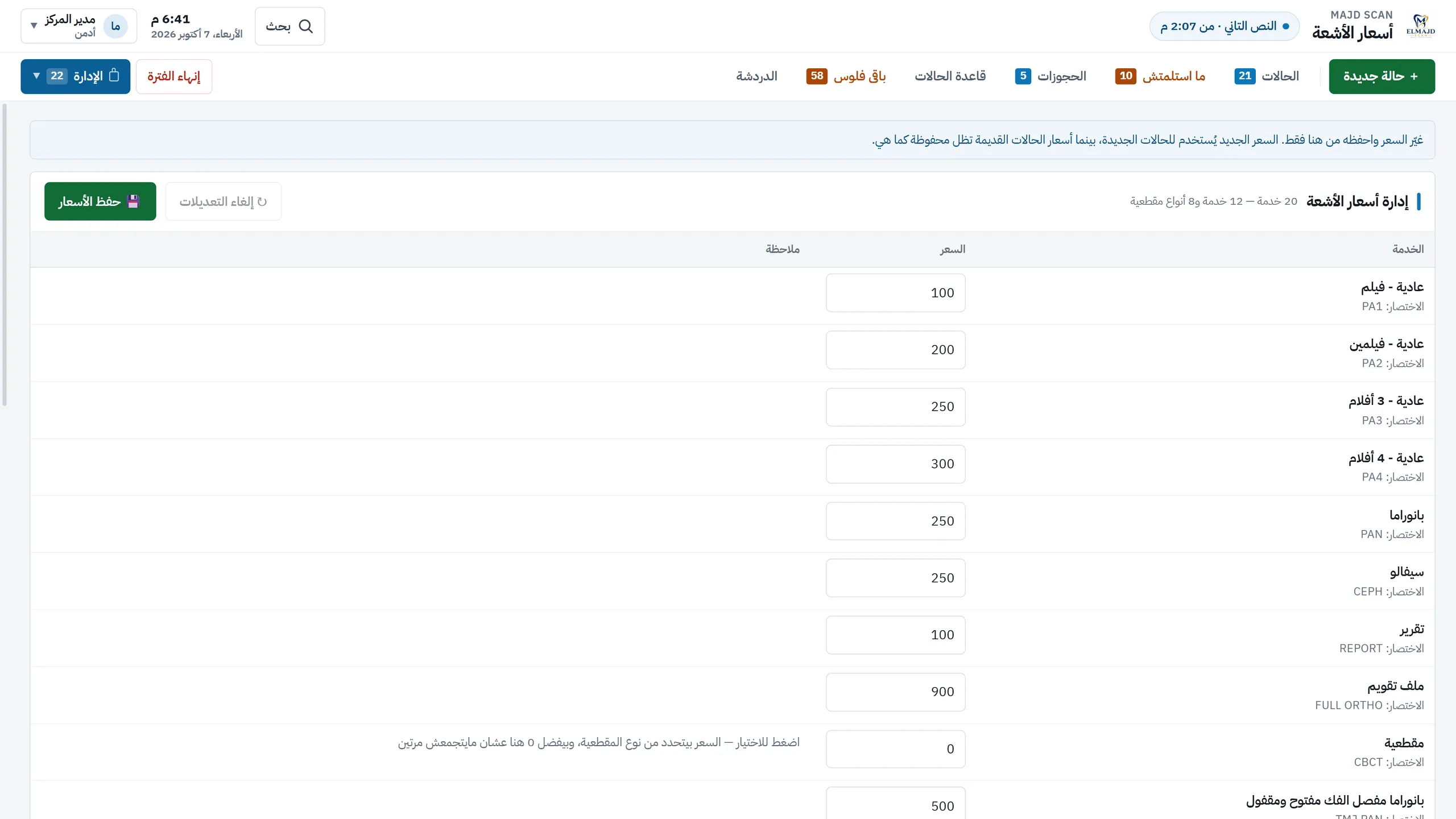1456x819 pixels.
Task: Click the ملاحظة column header
Action: point(782,249)
